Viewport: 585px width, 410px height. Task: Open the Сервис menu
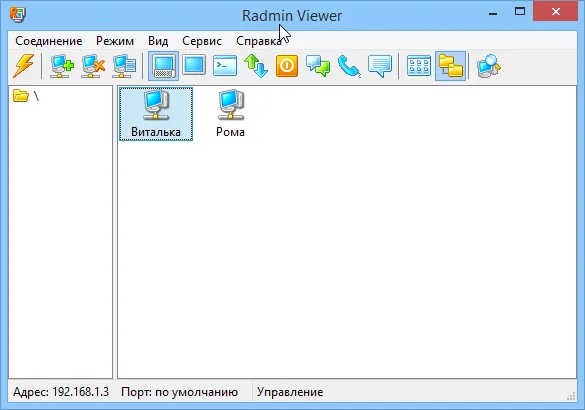pyautogui.click(x=202, y=41)
